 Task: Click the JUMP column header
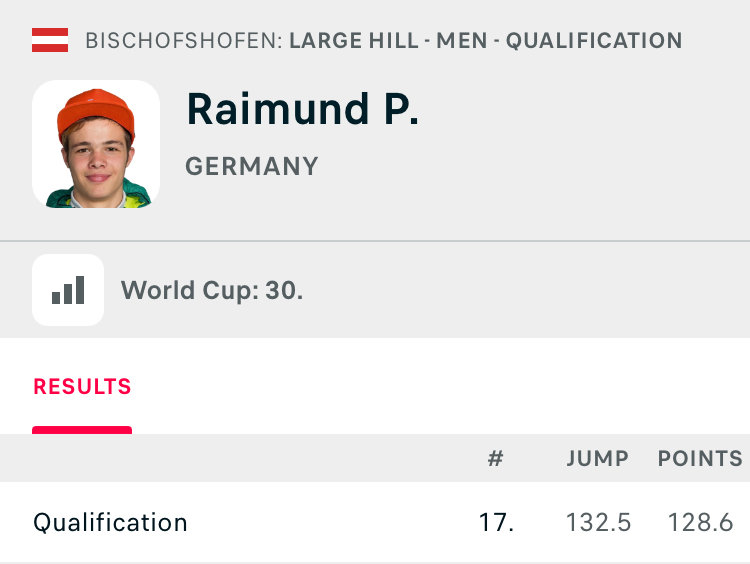click(597, 458)
